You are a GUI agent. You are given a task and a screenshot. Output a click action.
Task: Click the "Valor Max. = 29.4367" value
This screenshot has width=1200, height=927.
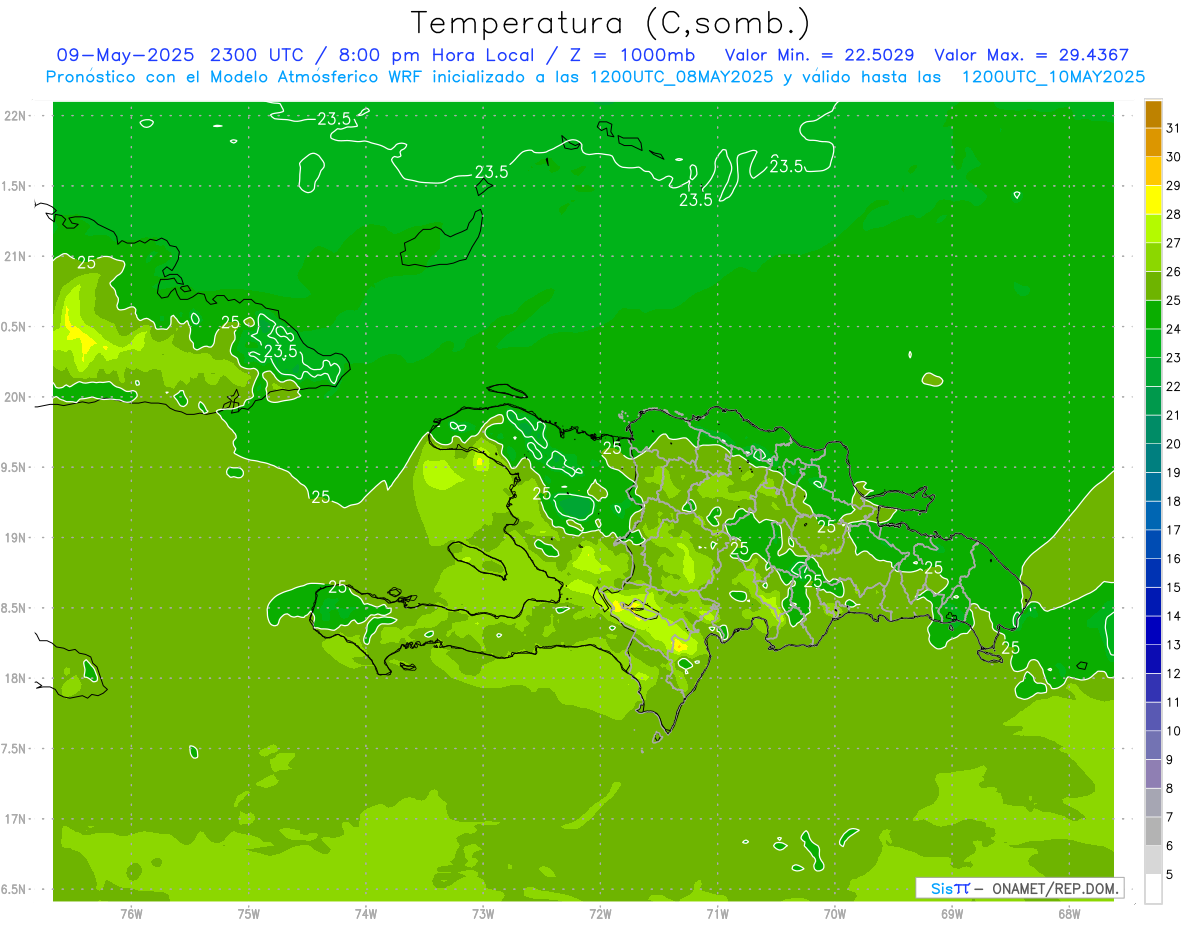pyautogui.click(x=1031, y=55)
